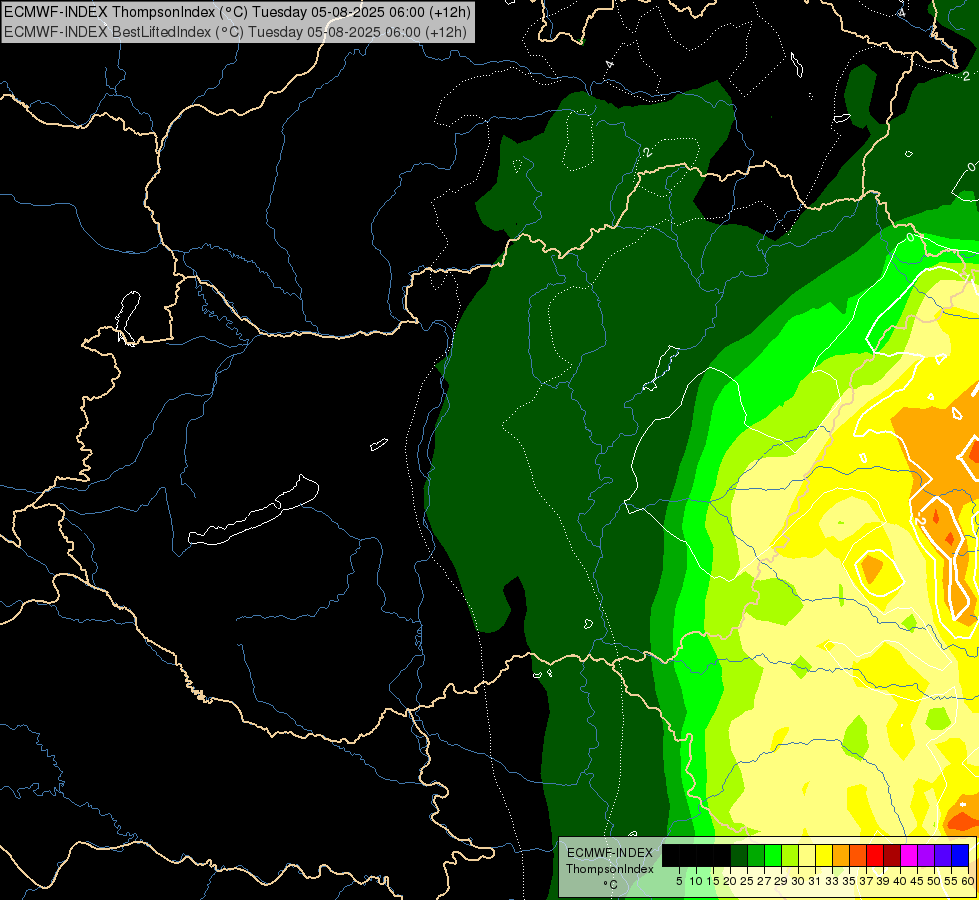The height and width of the screenshot is (900, 979).
Task: Pick the red 37–39 legend swatch
Action: tap(875, 855)
